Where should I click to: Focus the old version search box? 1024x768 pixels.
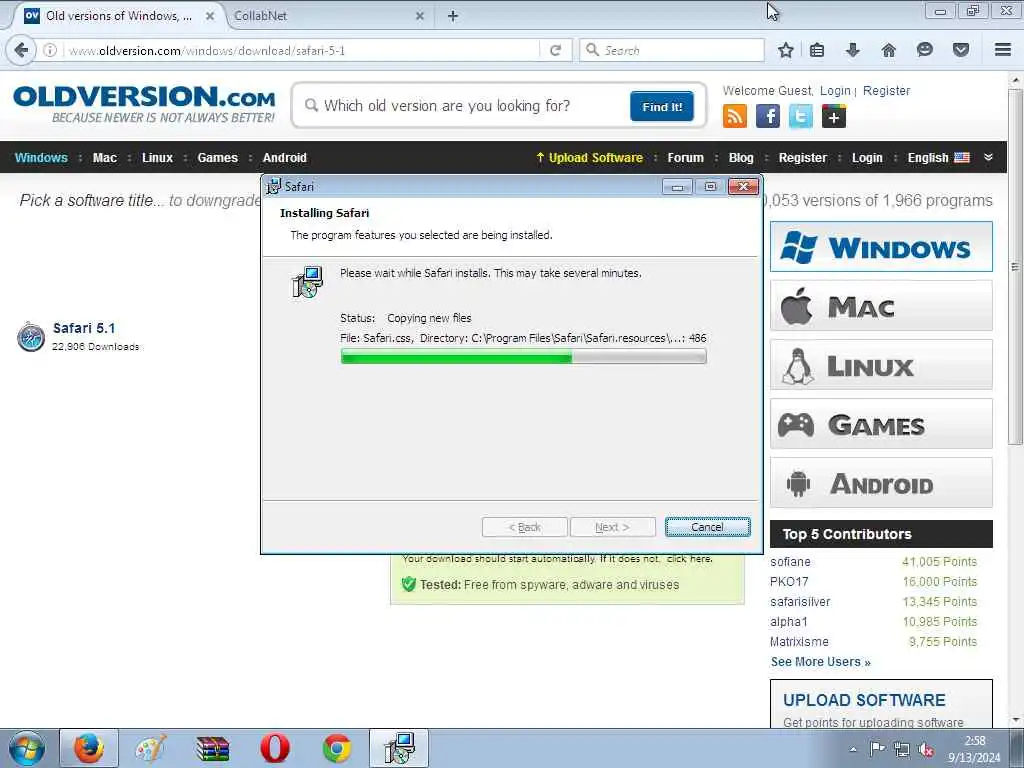coord(464,106)
